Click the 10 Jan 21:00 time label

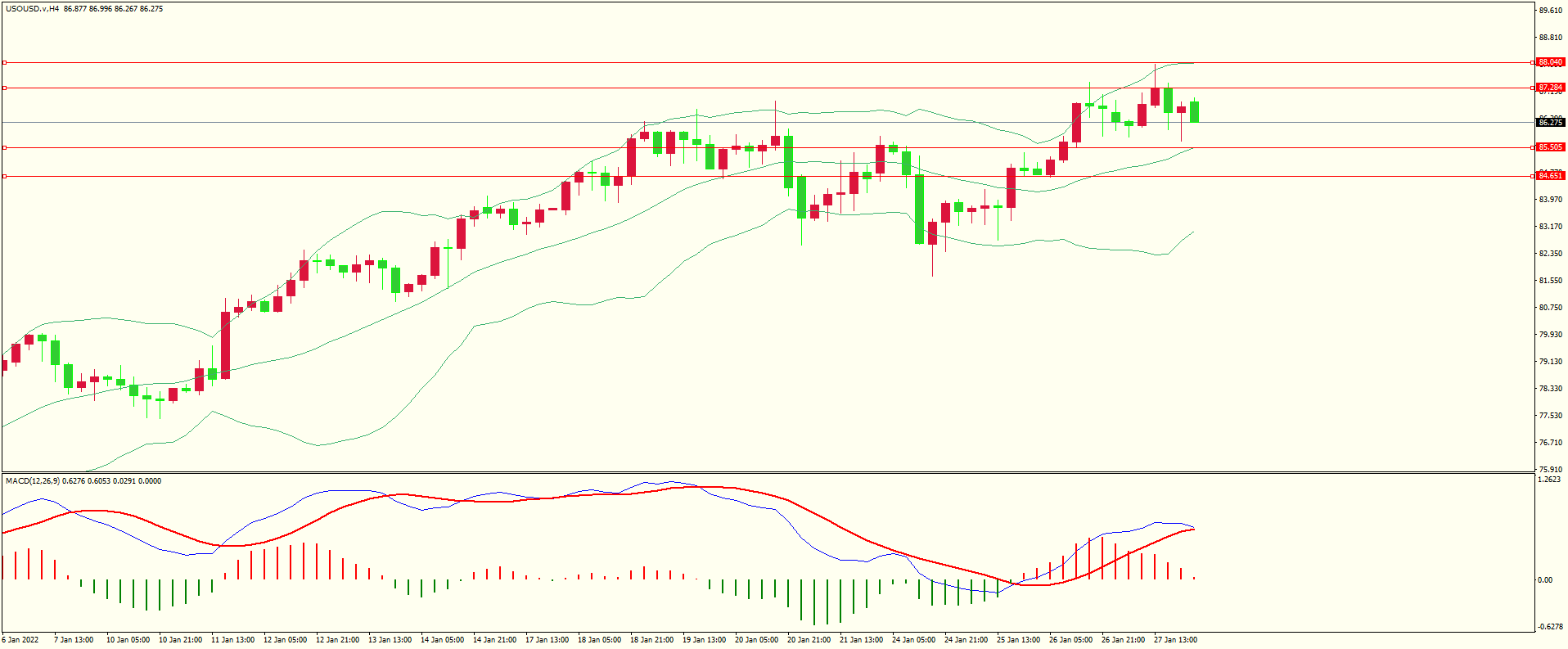180,640
